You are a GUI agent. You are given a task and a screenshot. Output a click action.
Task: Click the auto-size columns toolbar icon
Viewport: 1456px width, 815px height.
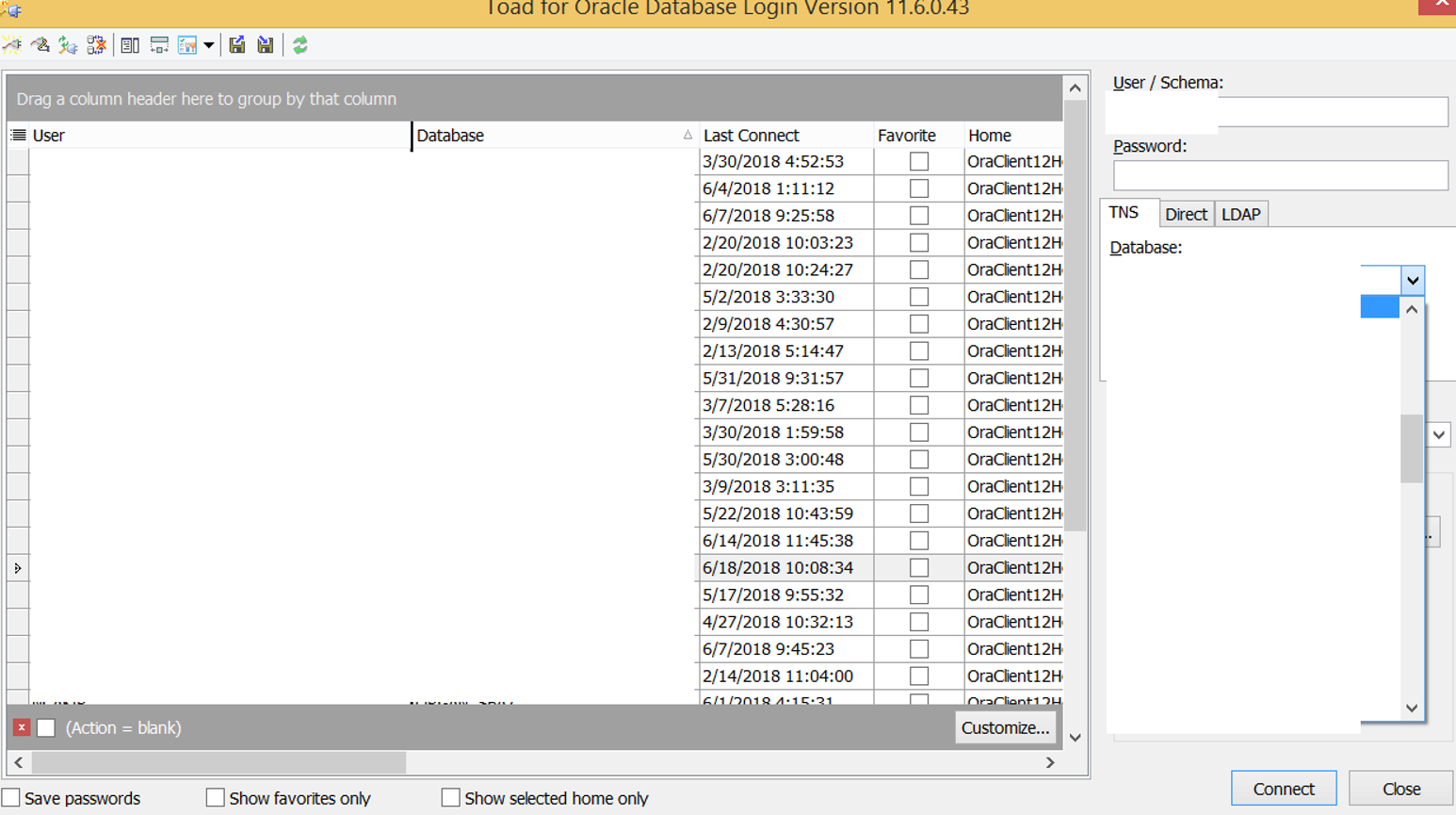tap(159, 44)
